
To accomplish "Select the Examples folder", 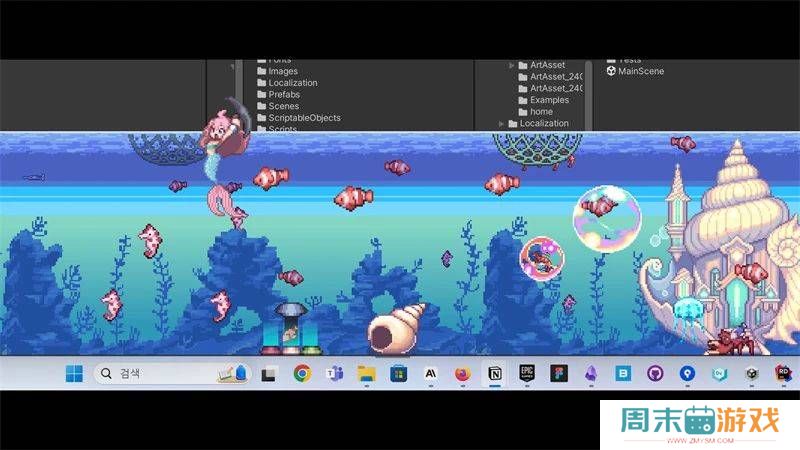I will pyautogui.click(x=549, y=100).
